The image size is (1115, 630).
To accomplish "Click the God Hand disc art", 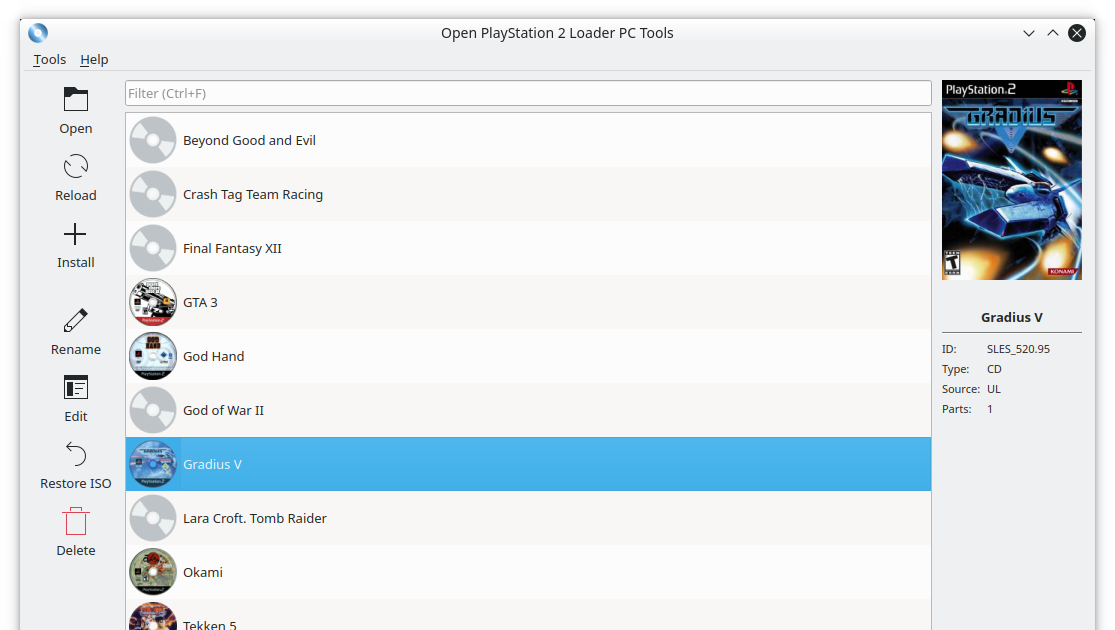I will (x=153, y=356).
